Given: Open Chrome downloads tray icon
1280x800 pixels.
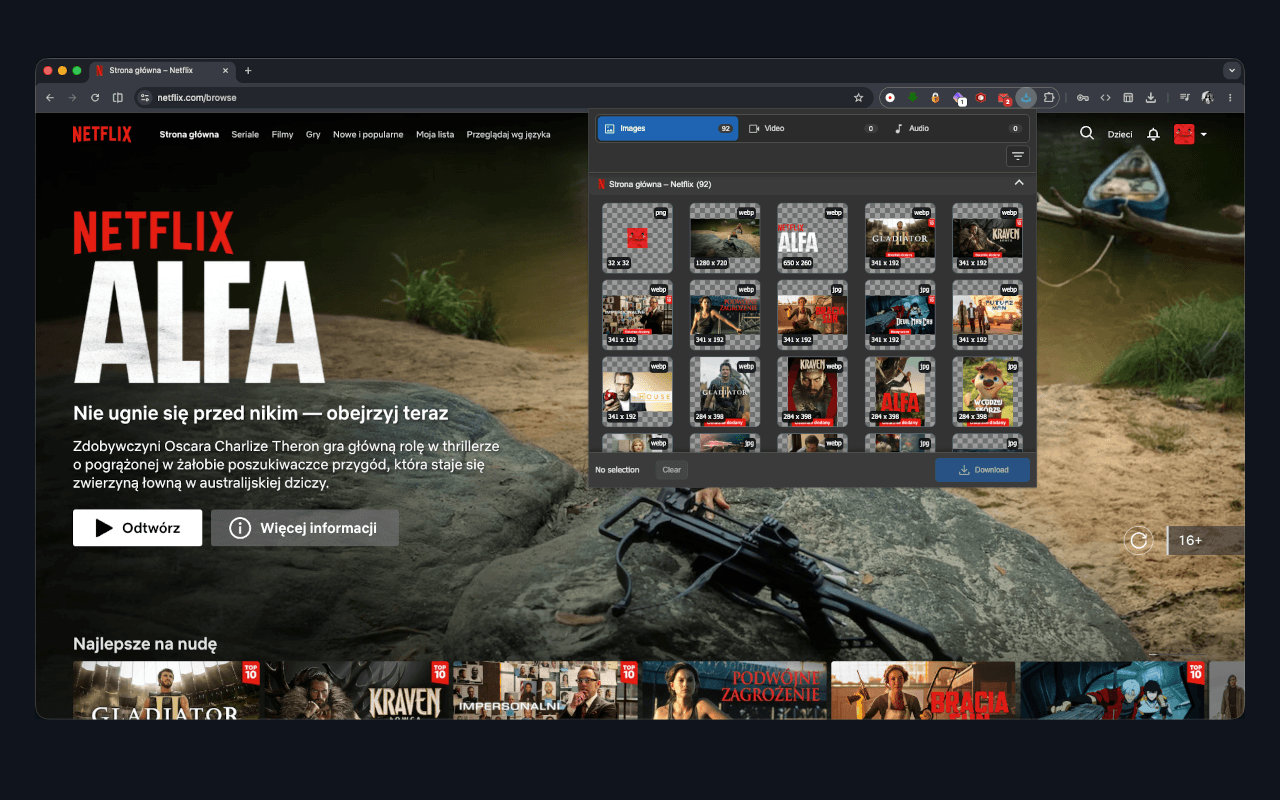Looking at the screenshot, I should (x=1151, y=97).
